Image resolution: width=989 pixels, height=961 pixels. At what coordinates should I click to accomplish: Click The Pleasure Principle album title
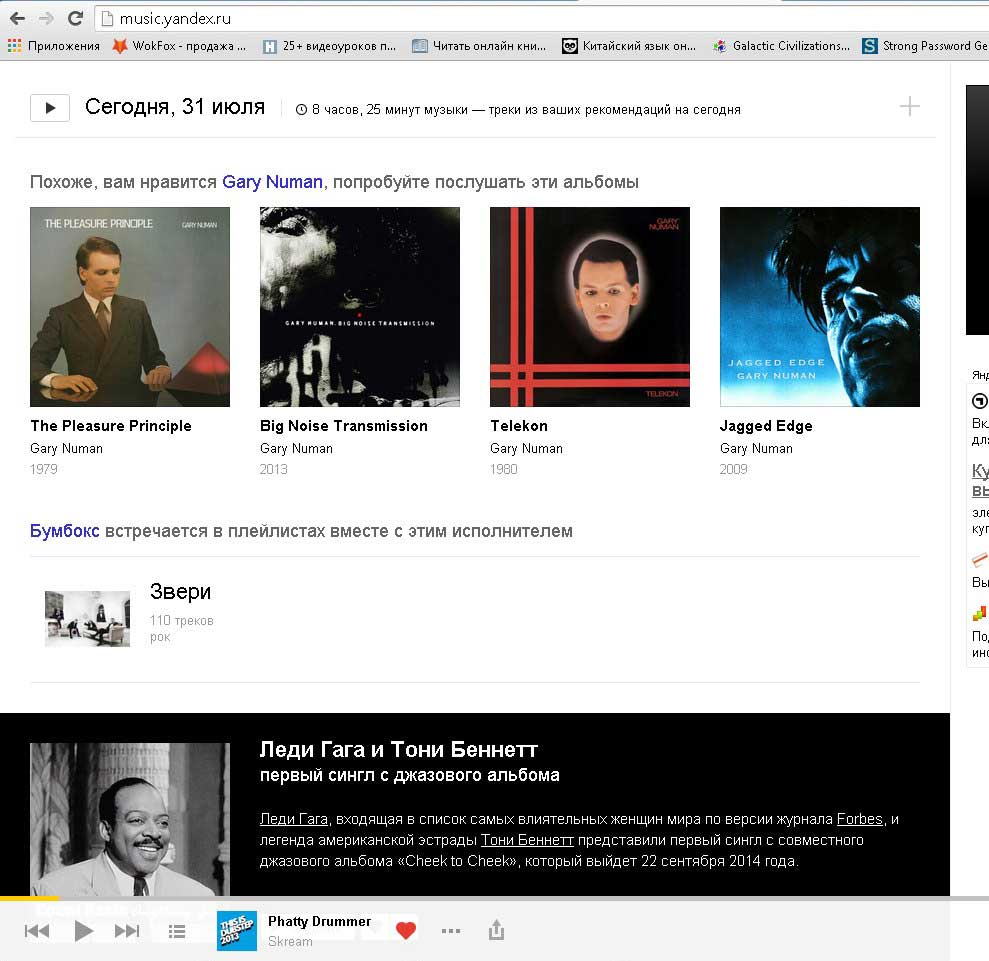click(111, 426)
